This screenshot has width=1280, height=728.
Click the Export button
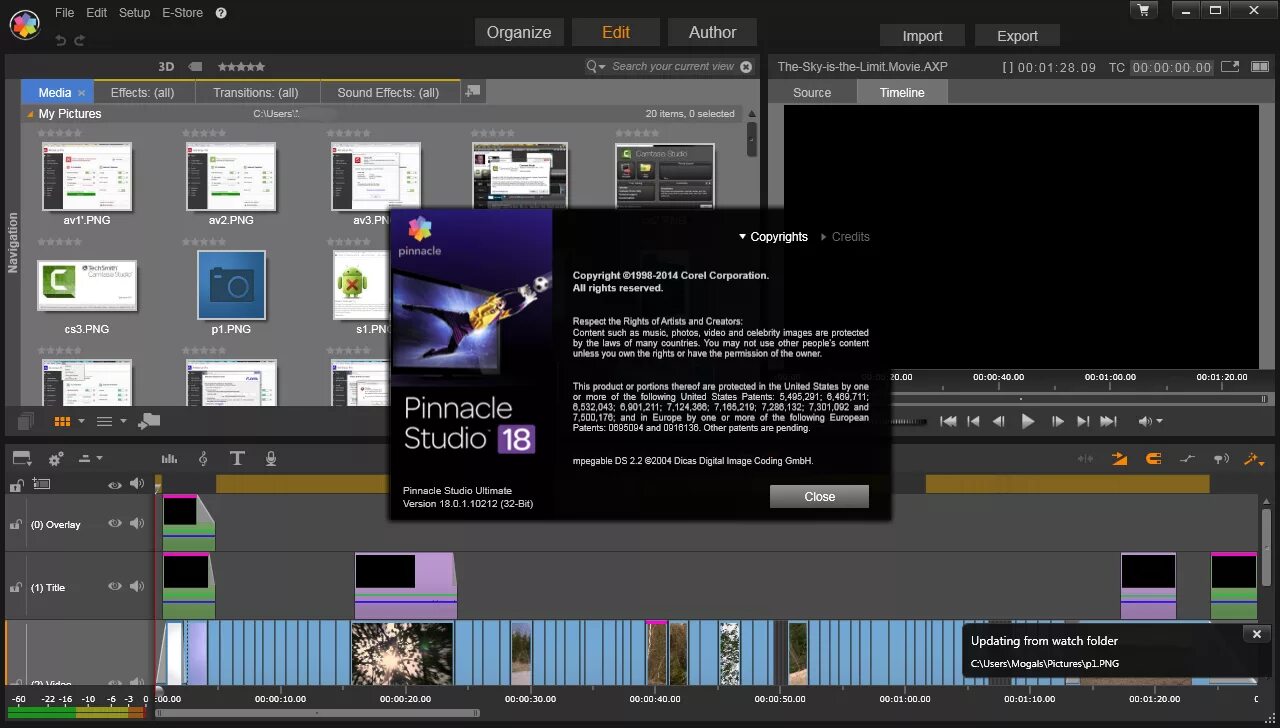(1017, 35)
